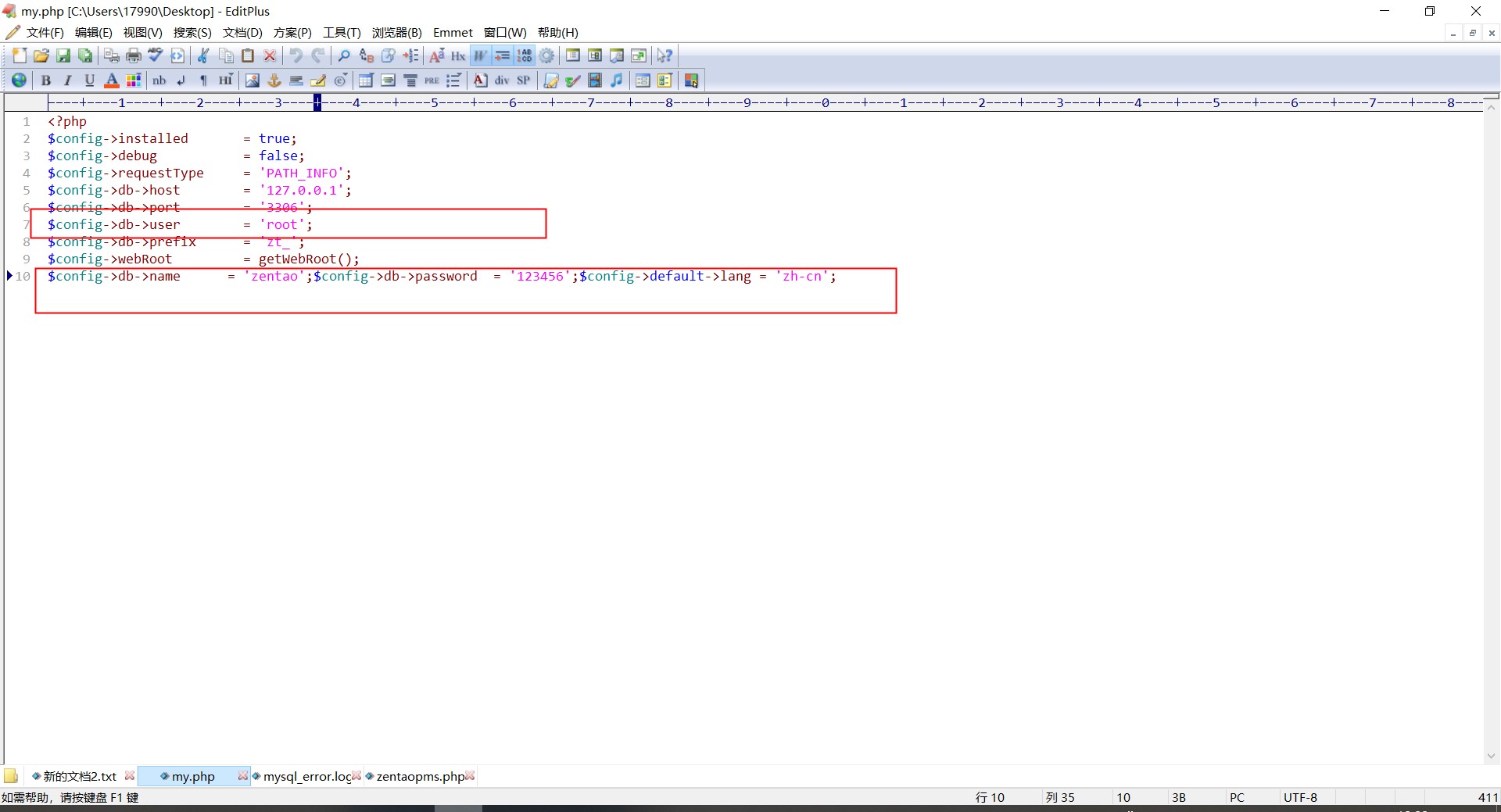The image size is (1501, 812).
Task: Open the HI heading dropdown
Action: tap(226, 80)
